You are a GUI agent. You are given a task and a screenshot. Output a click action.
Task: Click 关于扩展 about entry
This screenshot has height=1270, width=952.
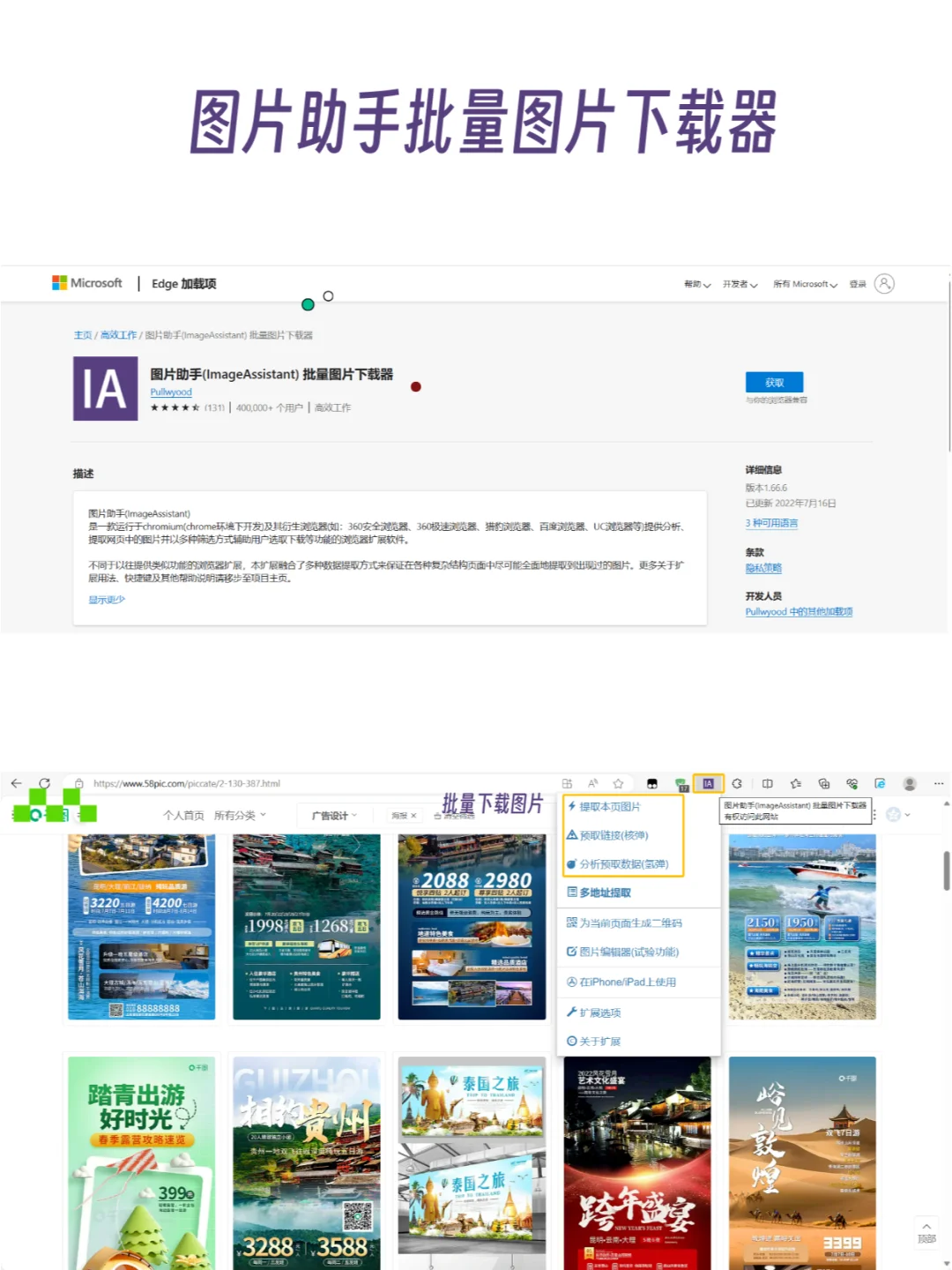point(599,1041)
